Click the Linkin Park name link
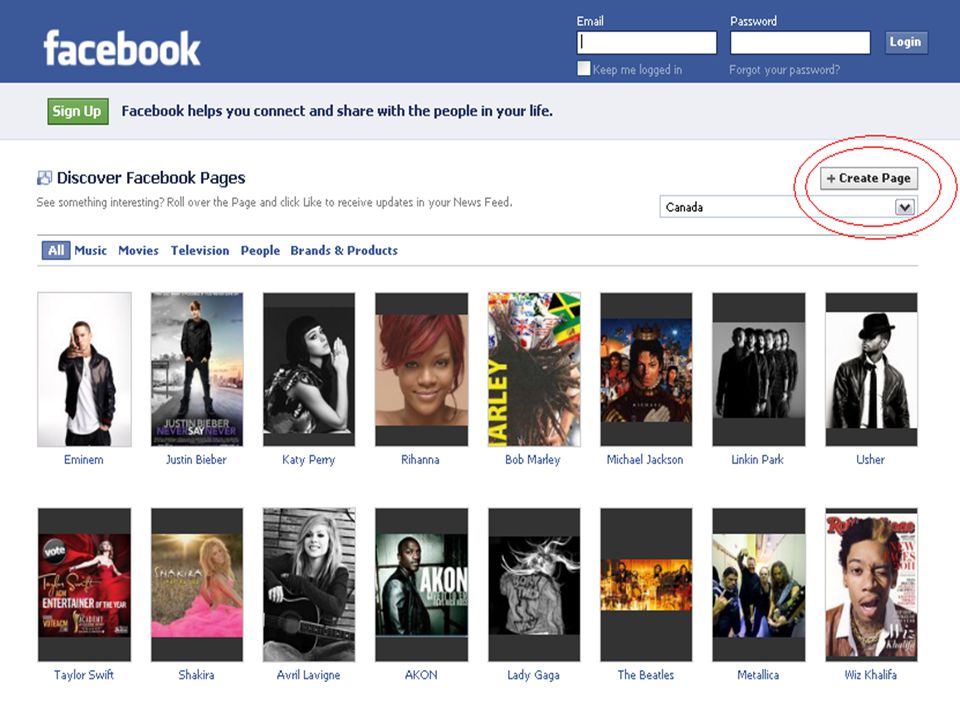 (757, 460)
